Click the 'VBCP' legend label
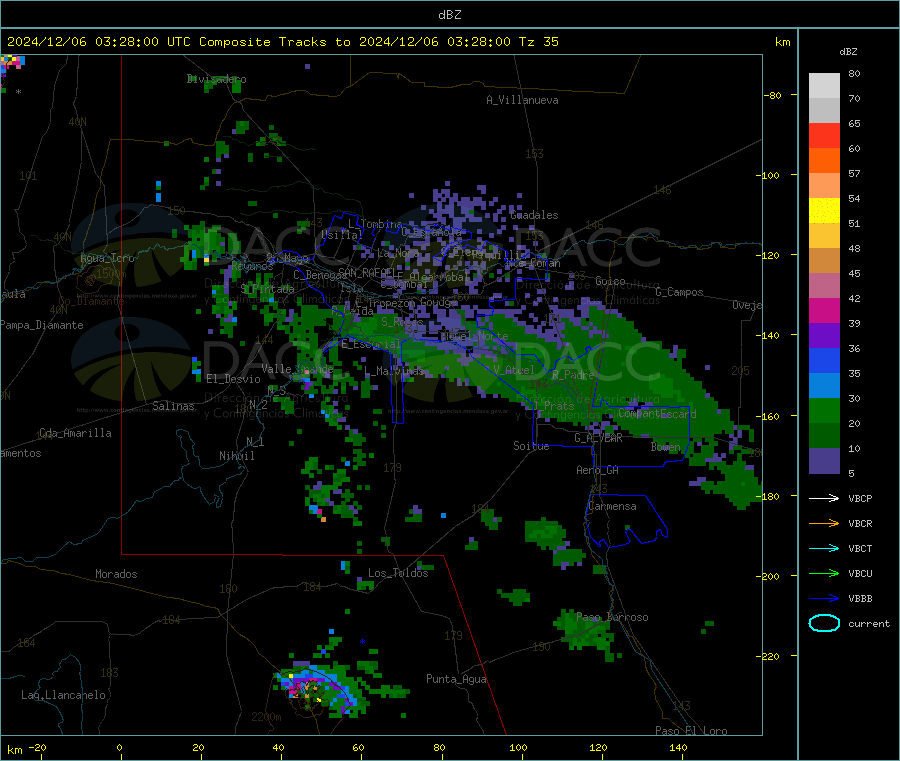900x761 pixels. point(860,498)
